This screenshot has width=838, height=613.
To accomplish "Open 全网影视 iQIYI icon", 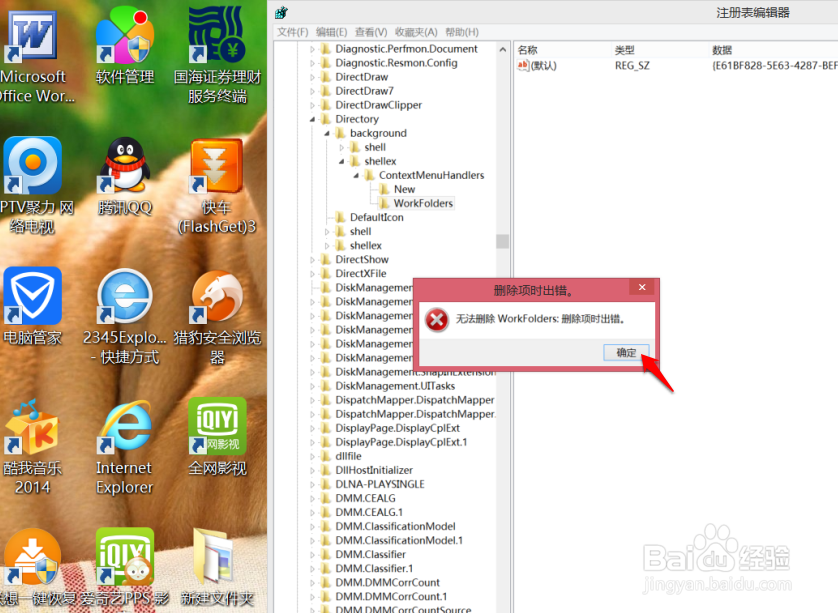I will coord(216,426).
